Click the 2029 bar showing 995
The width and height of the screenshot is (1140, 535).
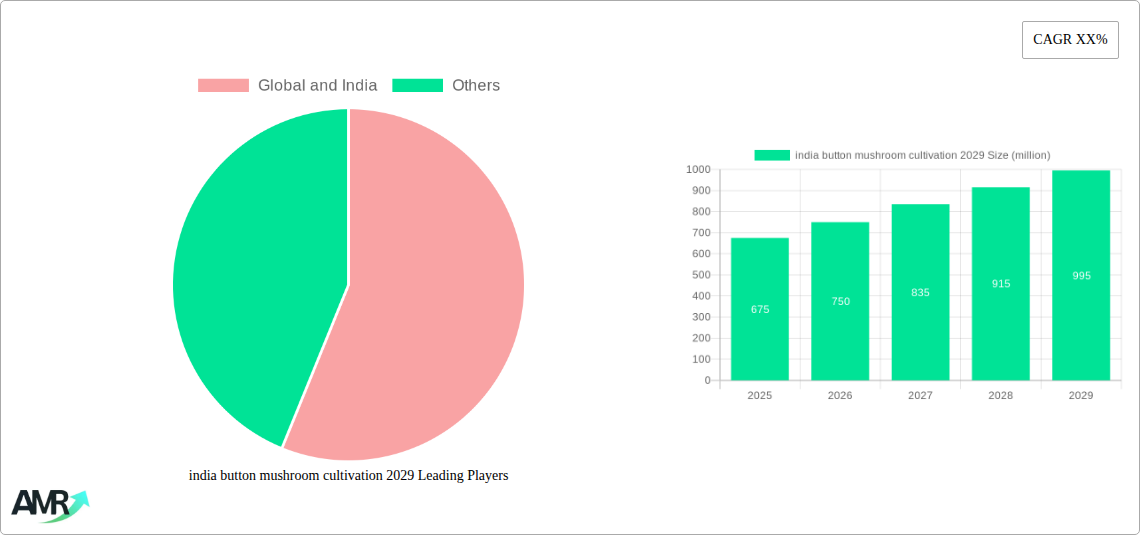1081,275
